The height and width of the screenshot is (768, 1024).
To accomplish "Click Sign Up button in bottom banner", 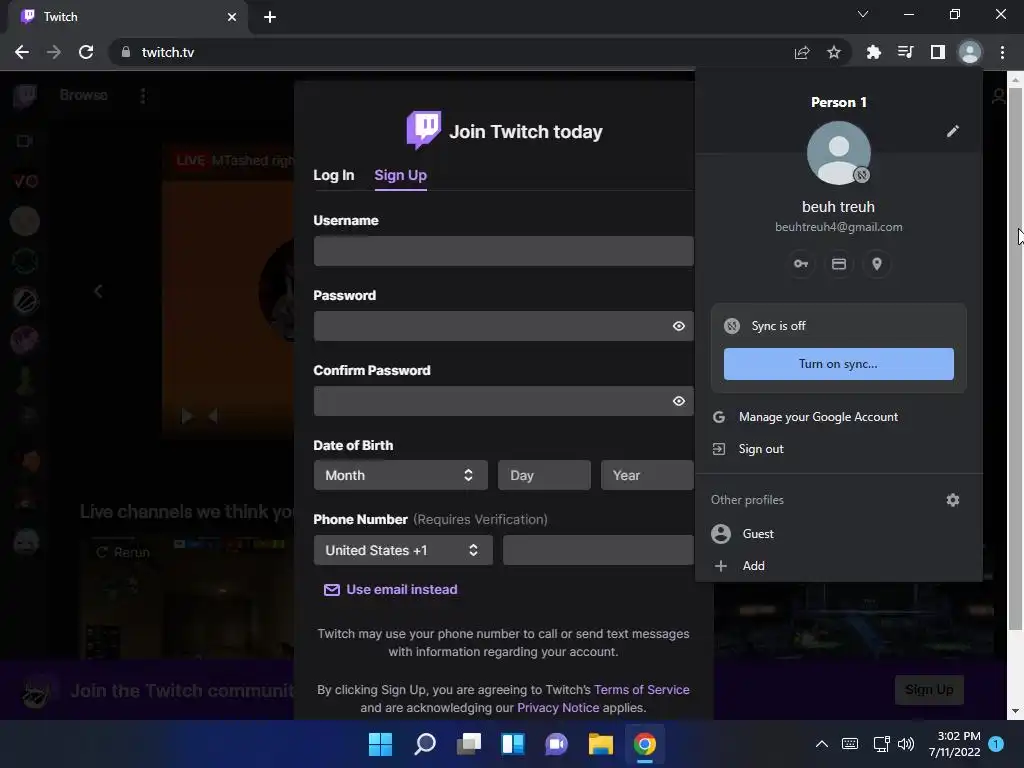I will click(x=929, y=690).
